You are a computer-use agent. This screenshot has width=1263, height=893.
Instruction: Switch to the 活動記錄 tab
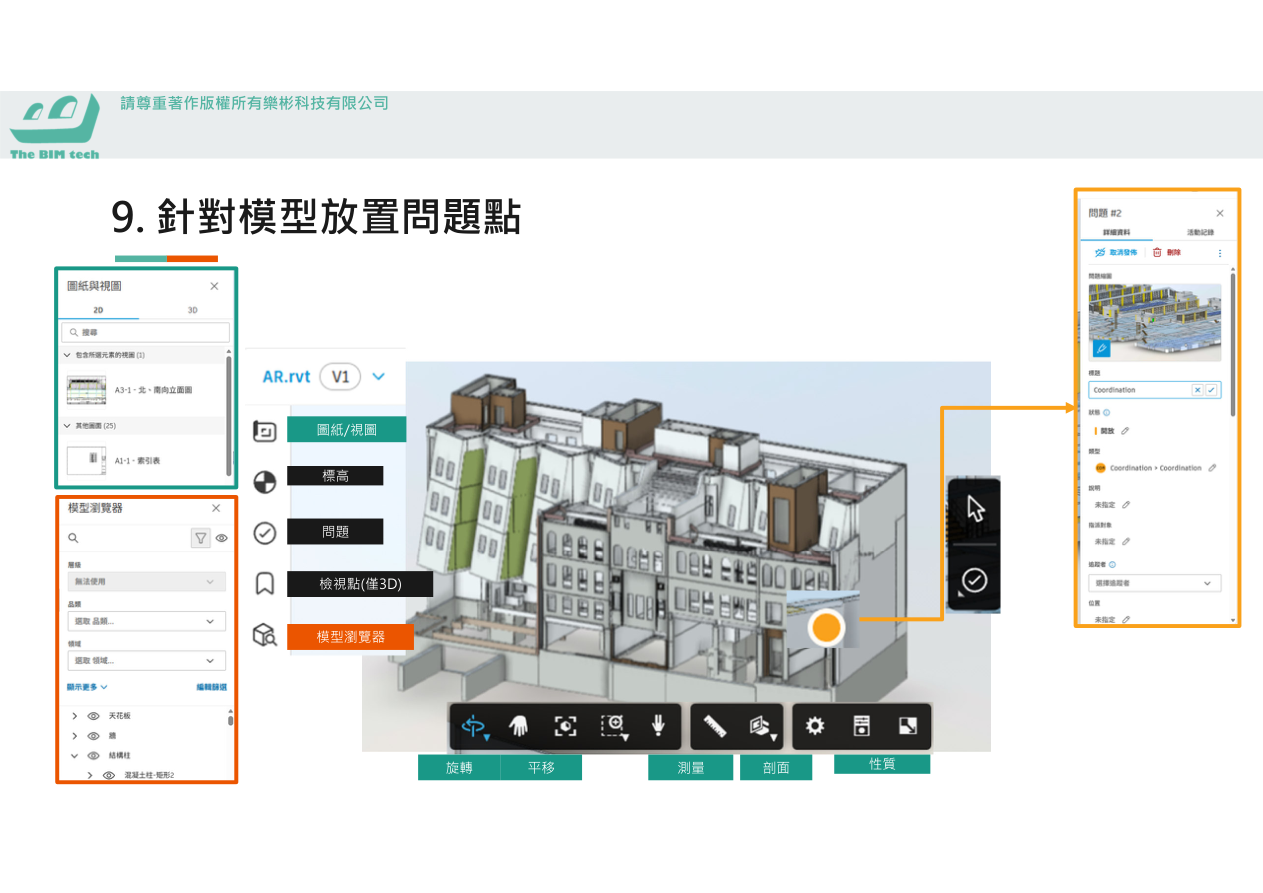pos(1199,232)
